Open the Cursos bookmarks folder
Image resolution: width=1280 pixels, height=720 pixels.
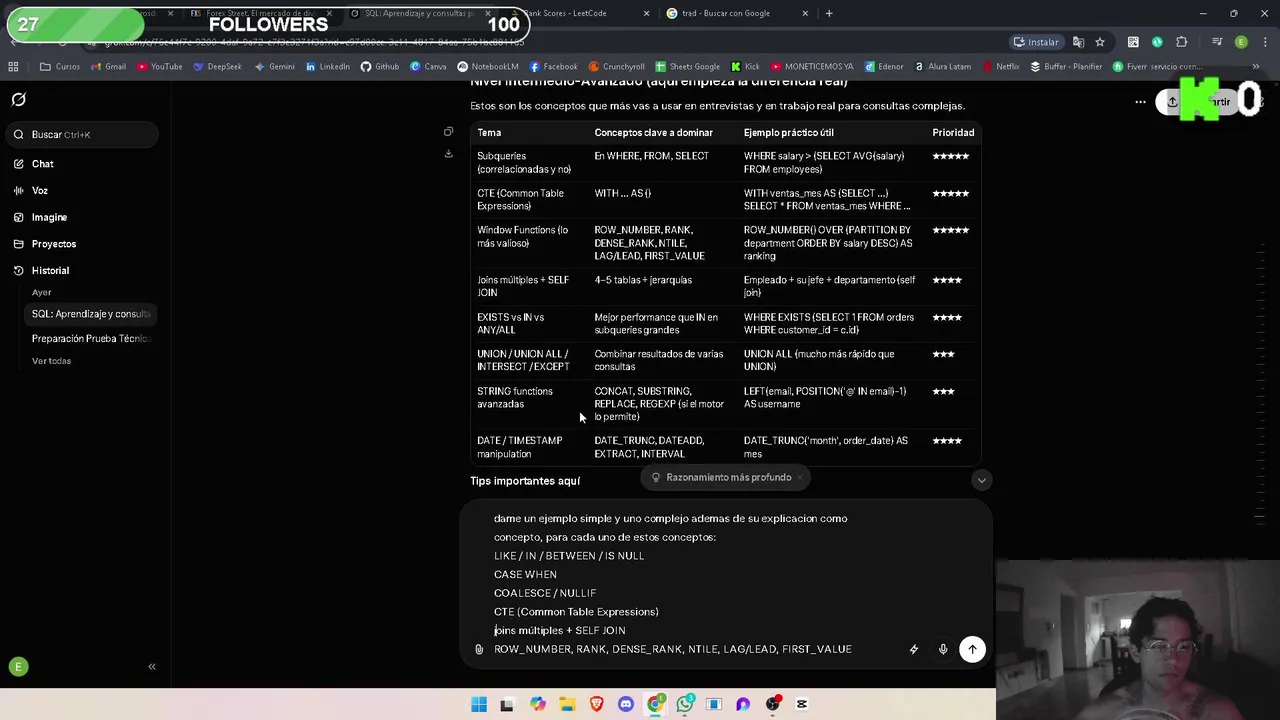point(60,67)
